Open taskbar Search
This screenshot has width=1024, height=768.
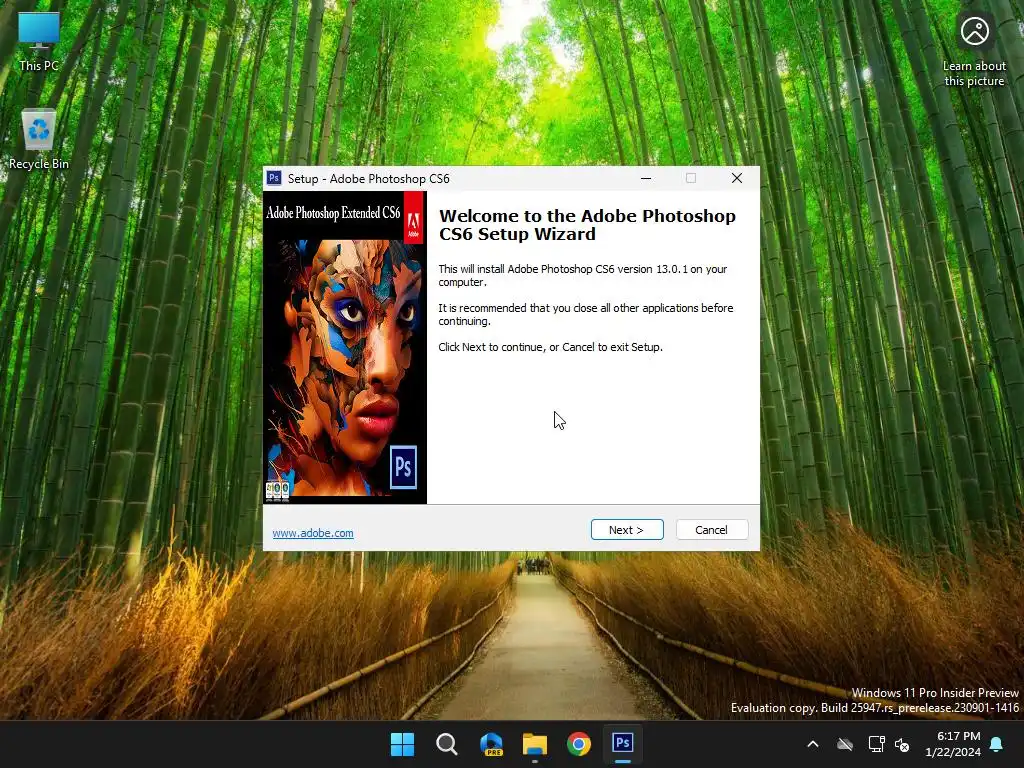pos(447,744)
